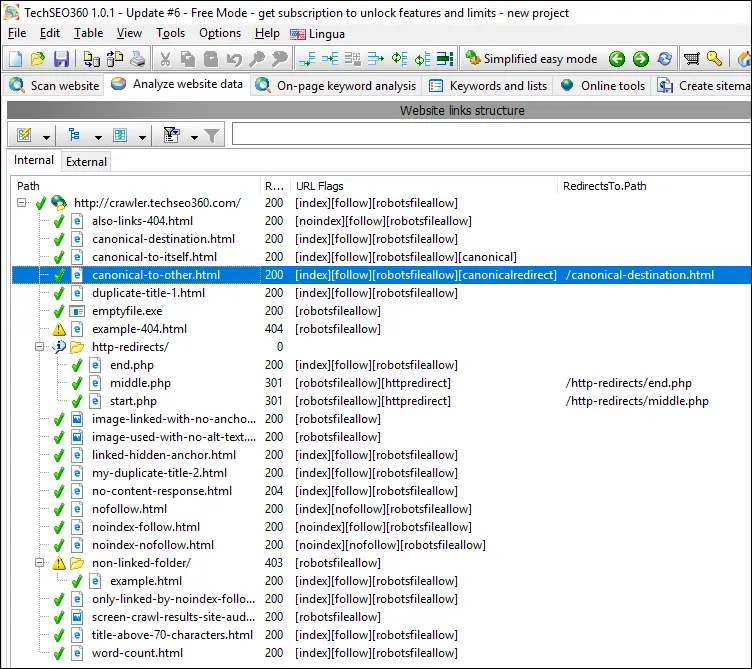Select the example-404.html row
752x669 pixels.
tap(139, 329)
